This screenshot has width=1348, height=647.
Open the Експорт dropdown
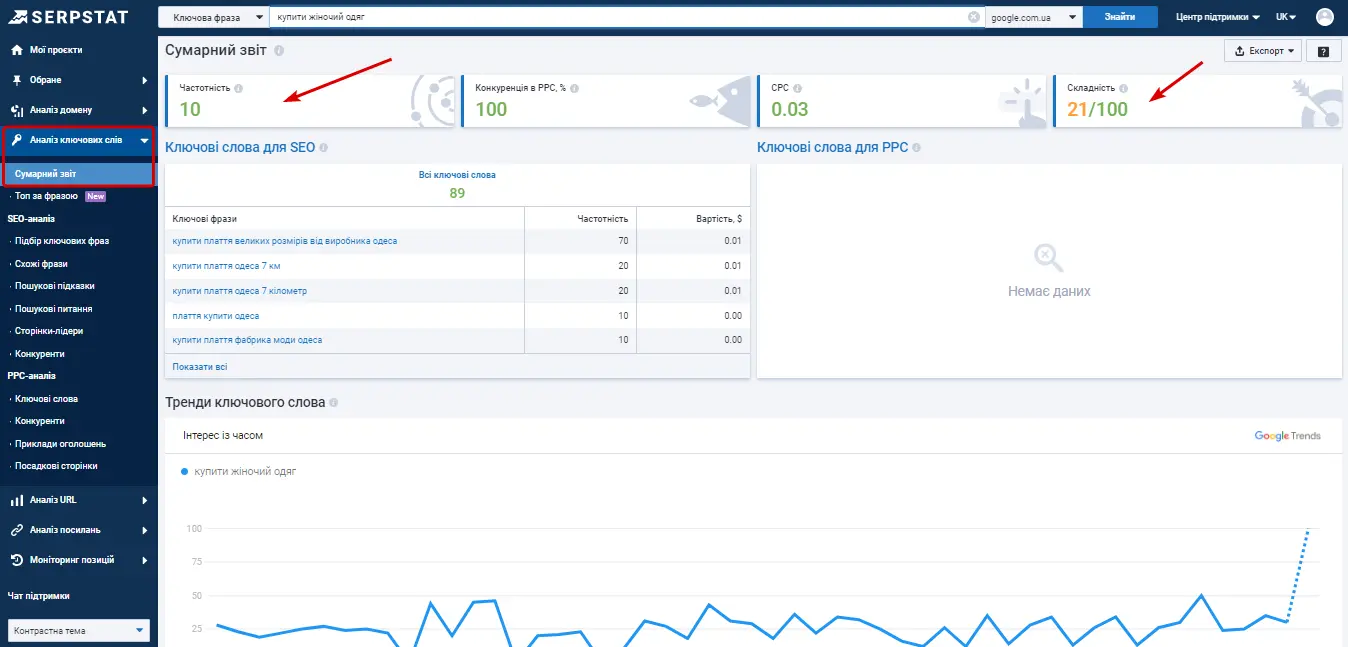pos(1262,51)
